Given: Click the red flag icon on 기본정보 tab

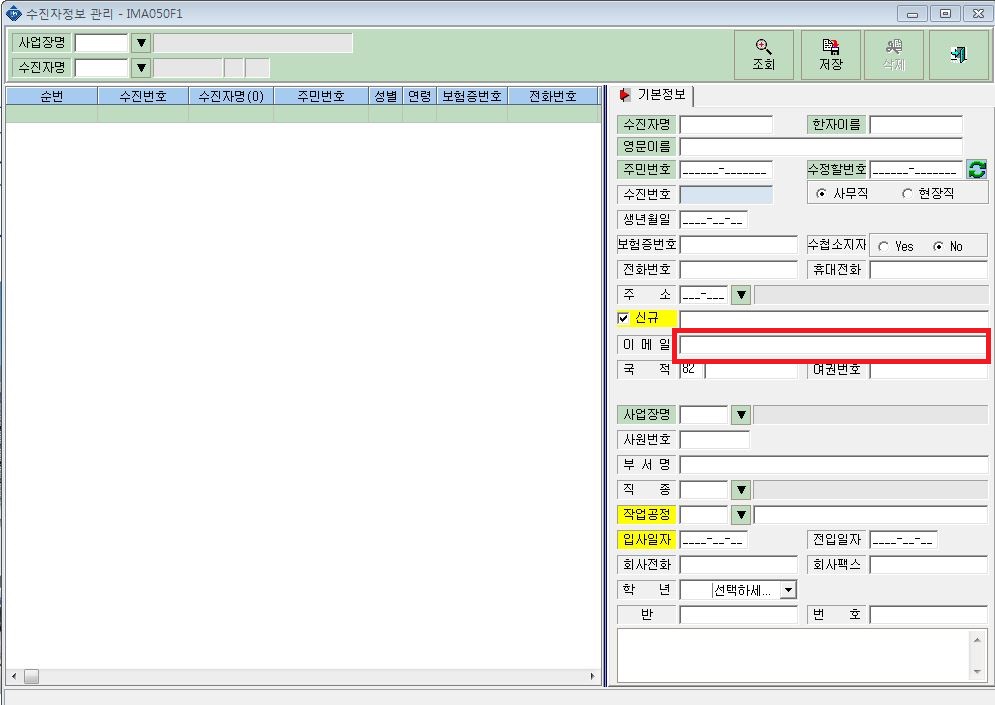Looking at the screenshot, I should pyautogui.click(x=624, y=95).
